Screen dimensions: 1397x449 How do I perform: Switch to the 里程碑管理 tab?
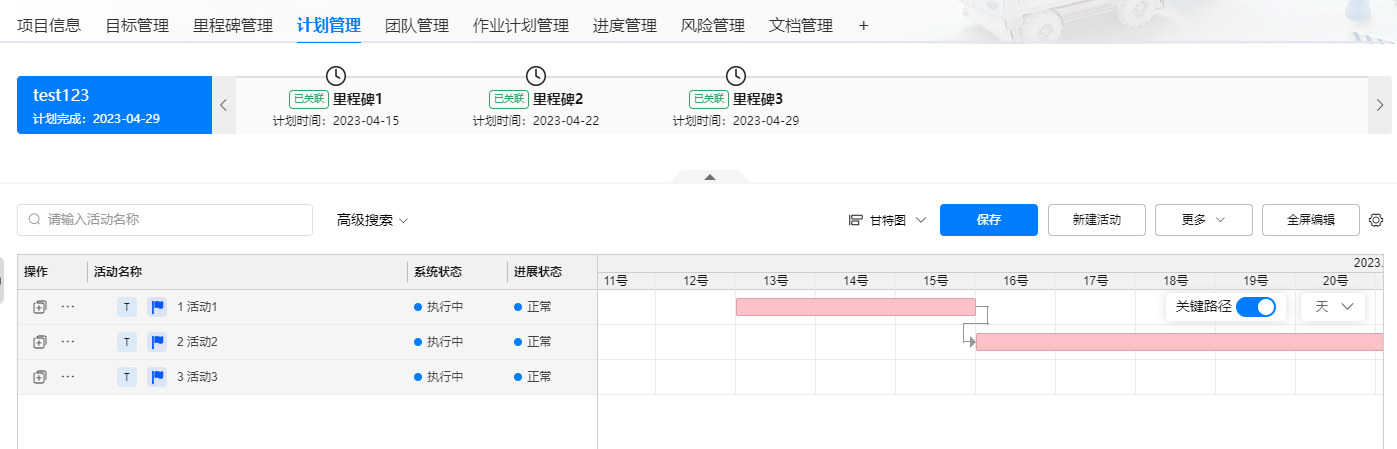pyautogui.click(x=233, y=26)
